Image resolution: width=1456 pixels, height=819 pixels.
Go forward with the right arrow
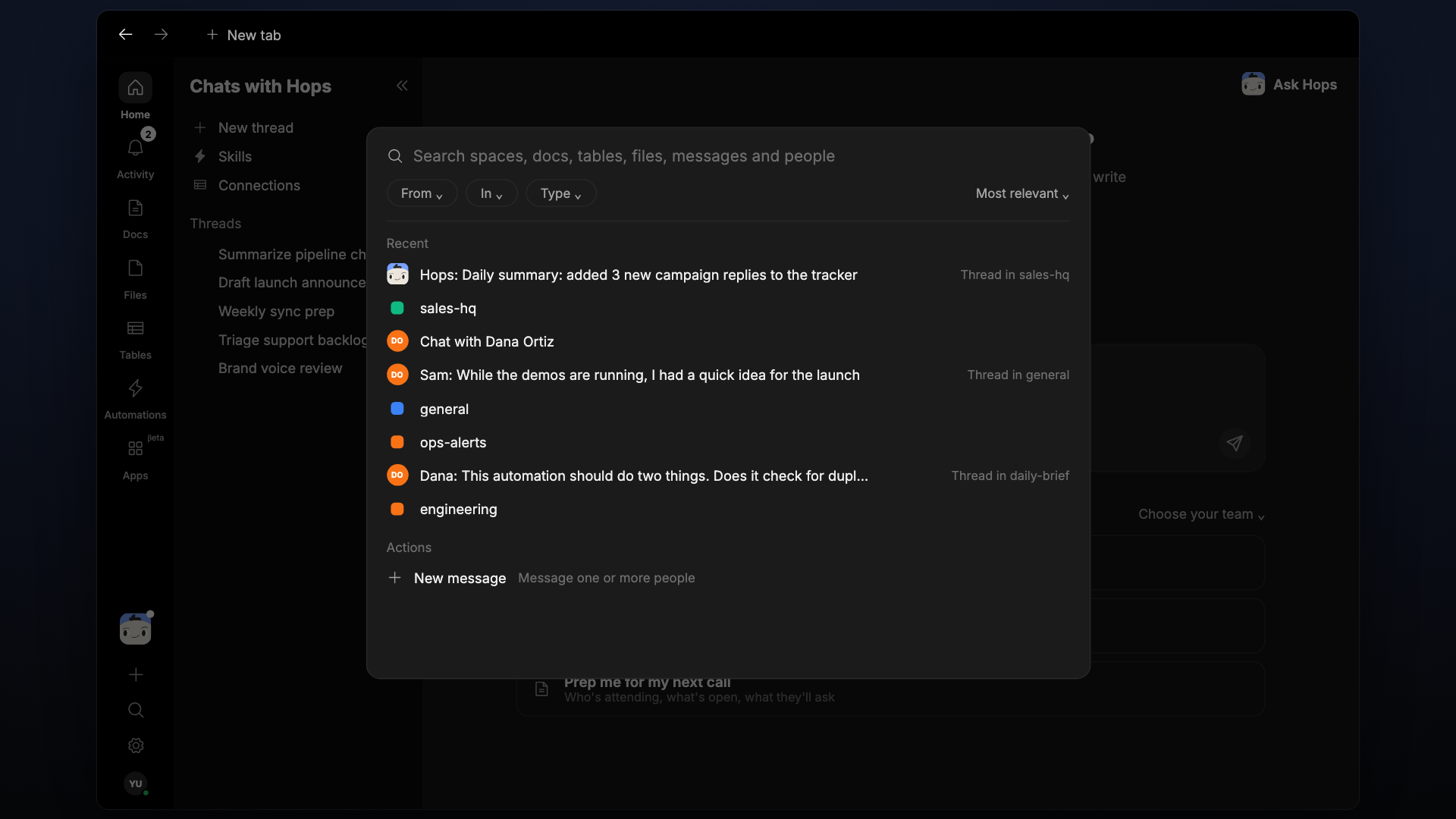(161, 34)
